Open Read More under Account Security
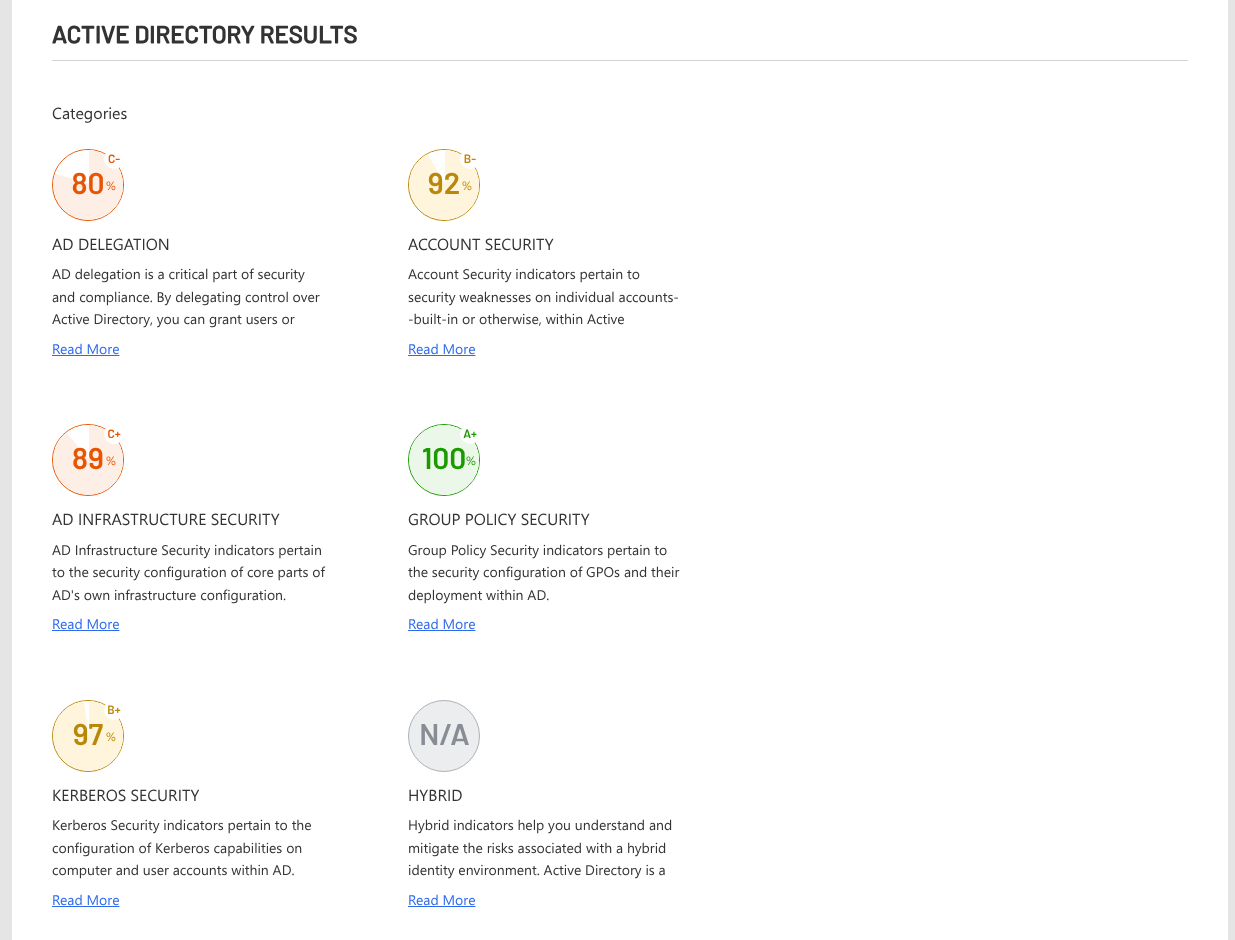Screen dimensions: 1235x940 pos(442,349)
